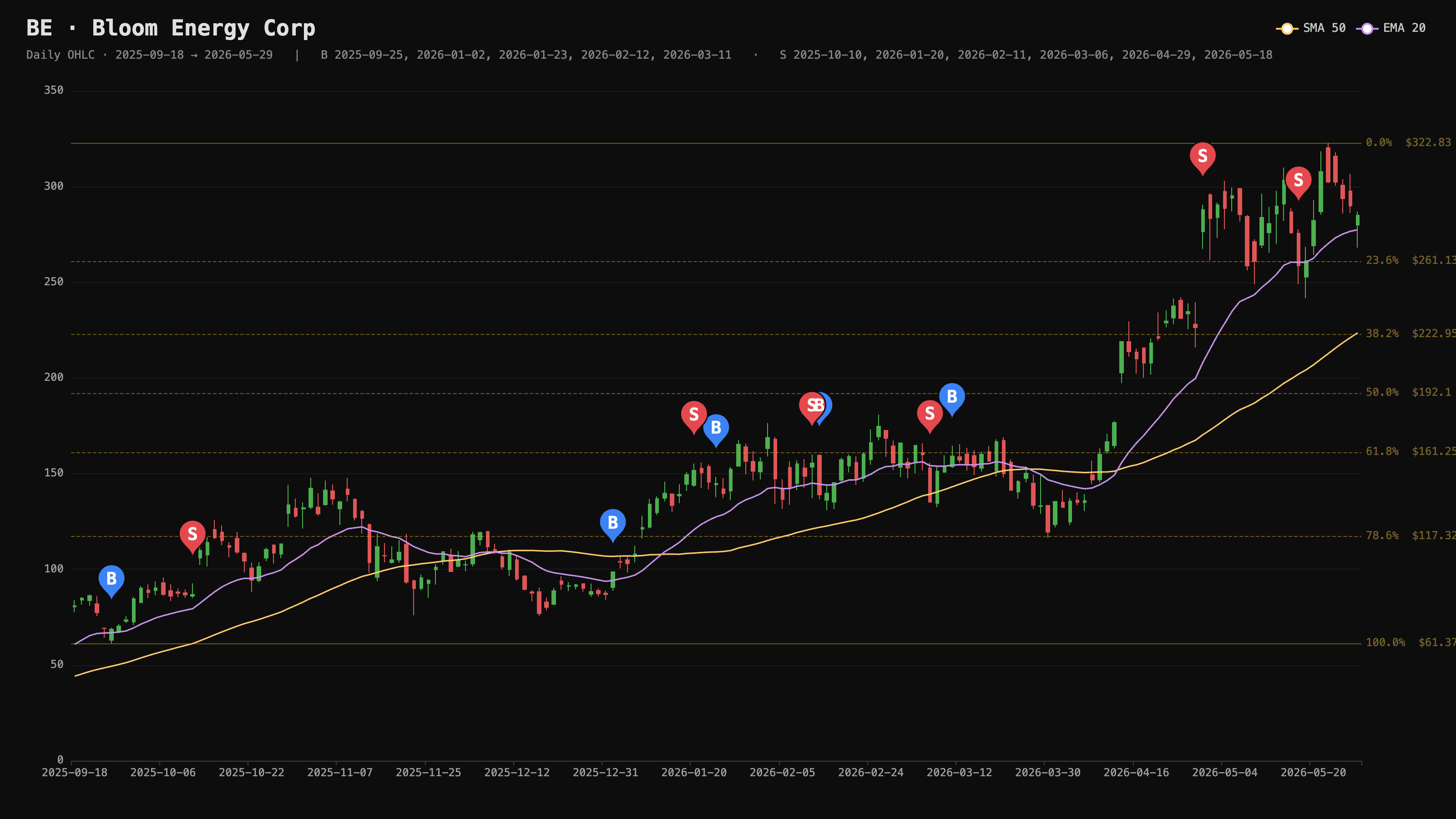This screenshot has width=1456, height=819.
Task: Select the 50.0% $192.1 Fibonacci label
Action: tap(1408, 392)
